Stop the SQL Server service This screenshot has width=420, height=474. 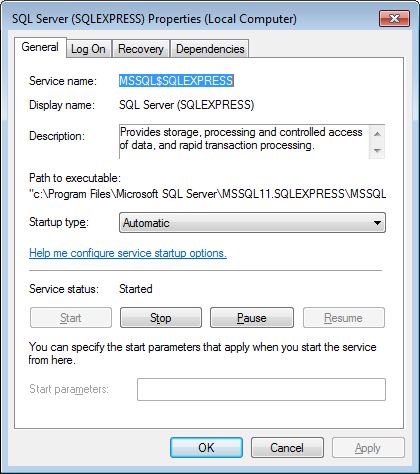[x=161, y=318]
